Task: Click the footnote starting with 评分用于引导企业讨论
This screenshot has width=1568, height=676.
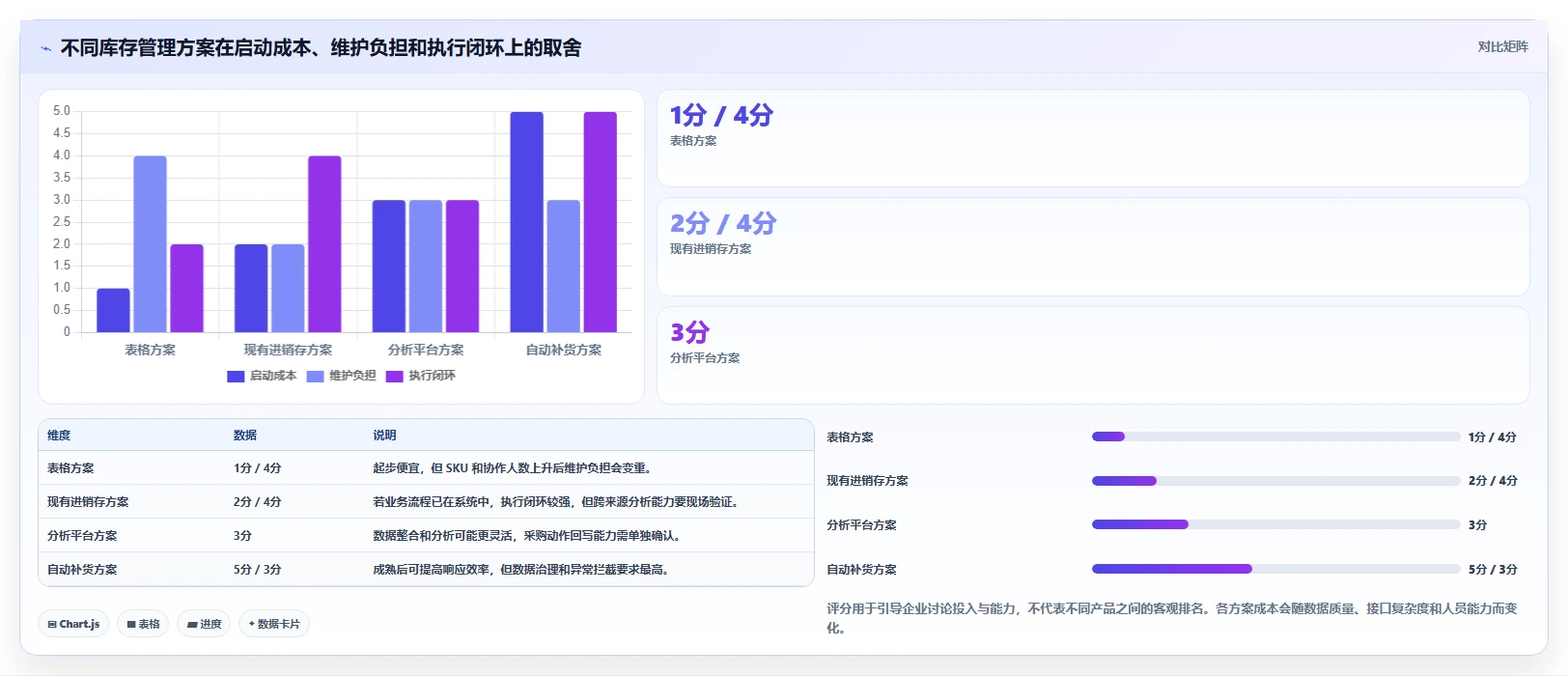Action: (x=1172, y=618)
